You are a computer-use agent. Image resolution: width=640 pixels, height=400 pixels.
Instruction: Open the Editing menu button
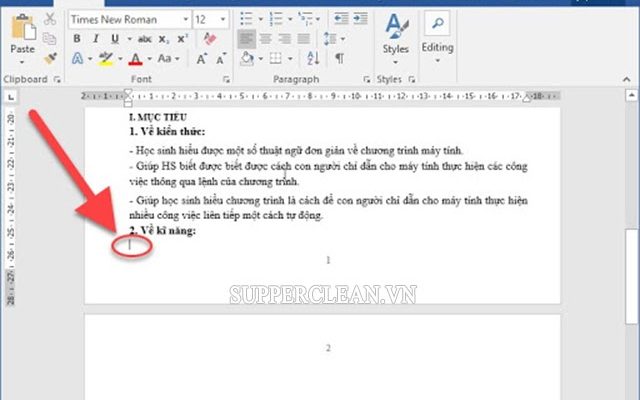pos(438,38)
